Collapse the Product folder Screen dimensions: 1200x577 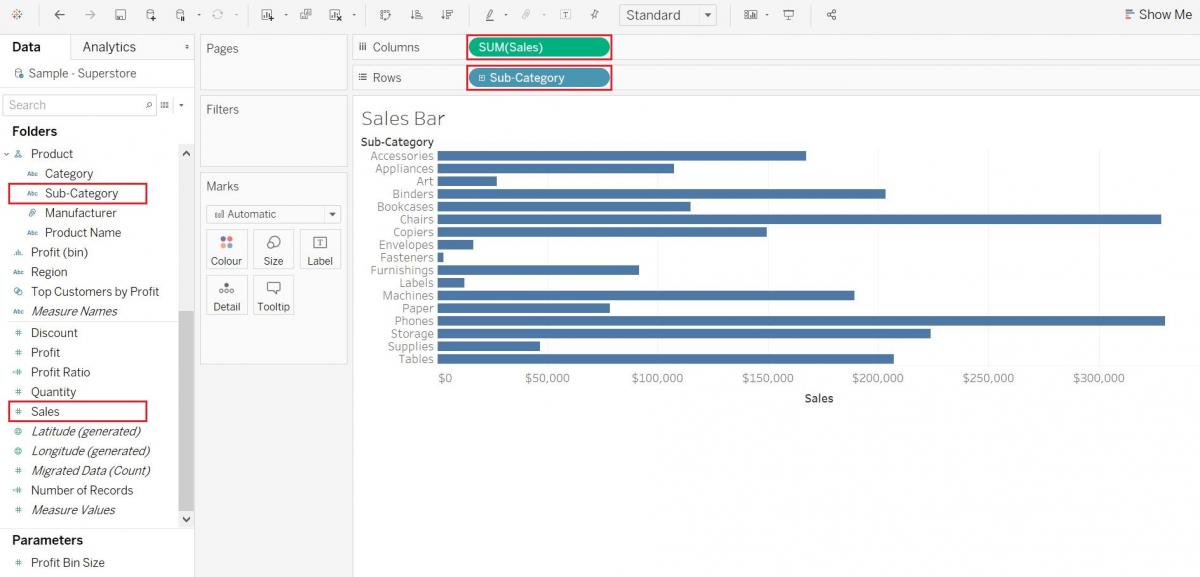coord(6,154)
